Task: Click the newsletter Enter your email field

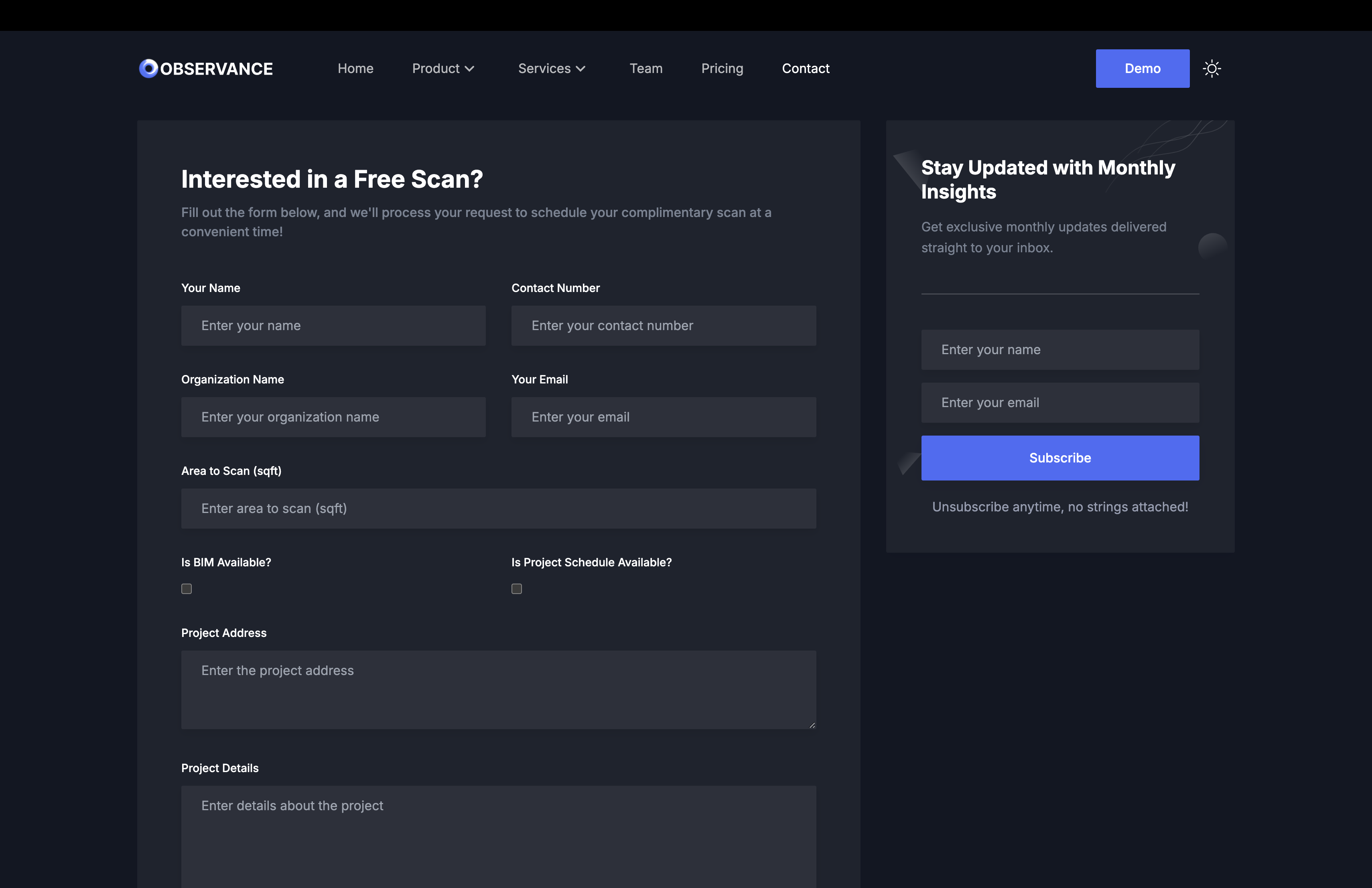Action: 1059,403
